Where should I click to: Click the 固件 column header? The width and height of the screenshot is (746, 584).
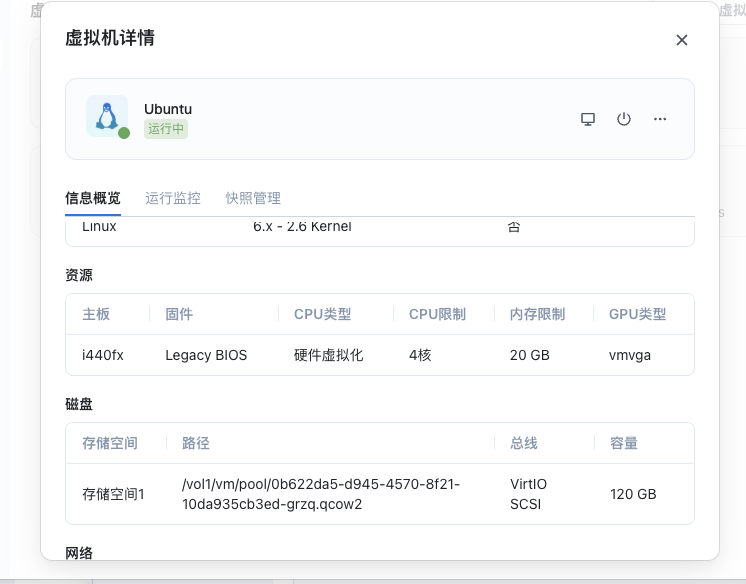click(179, 314)
